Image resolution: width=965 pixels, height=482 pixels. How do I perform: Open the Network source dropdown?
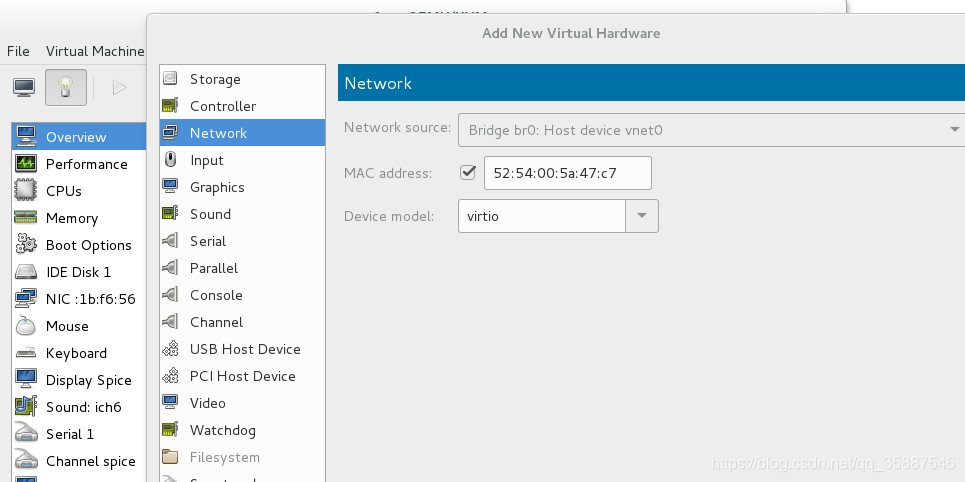click(711, 130)
